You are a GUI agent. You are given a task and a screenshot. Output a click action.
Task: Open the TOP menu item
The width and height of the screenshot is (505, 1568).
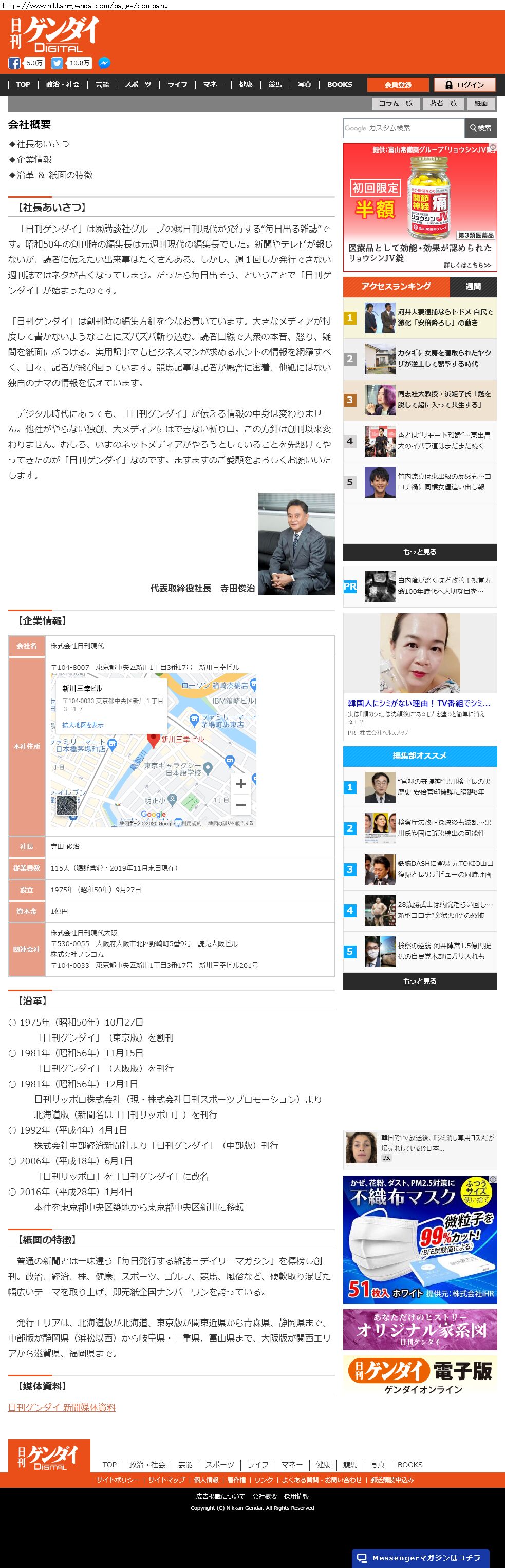tap(23, 85)
